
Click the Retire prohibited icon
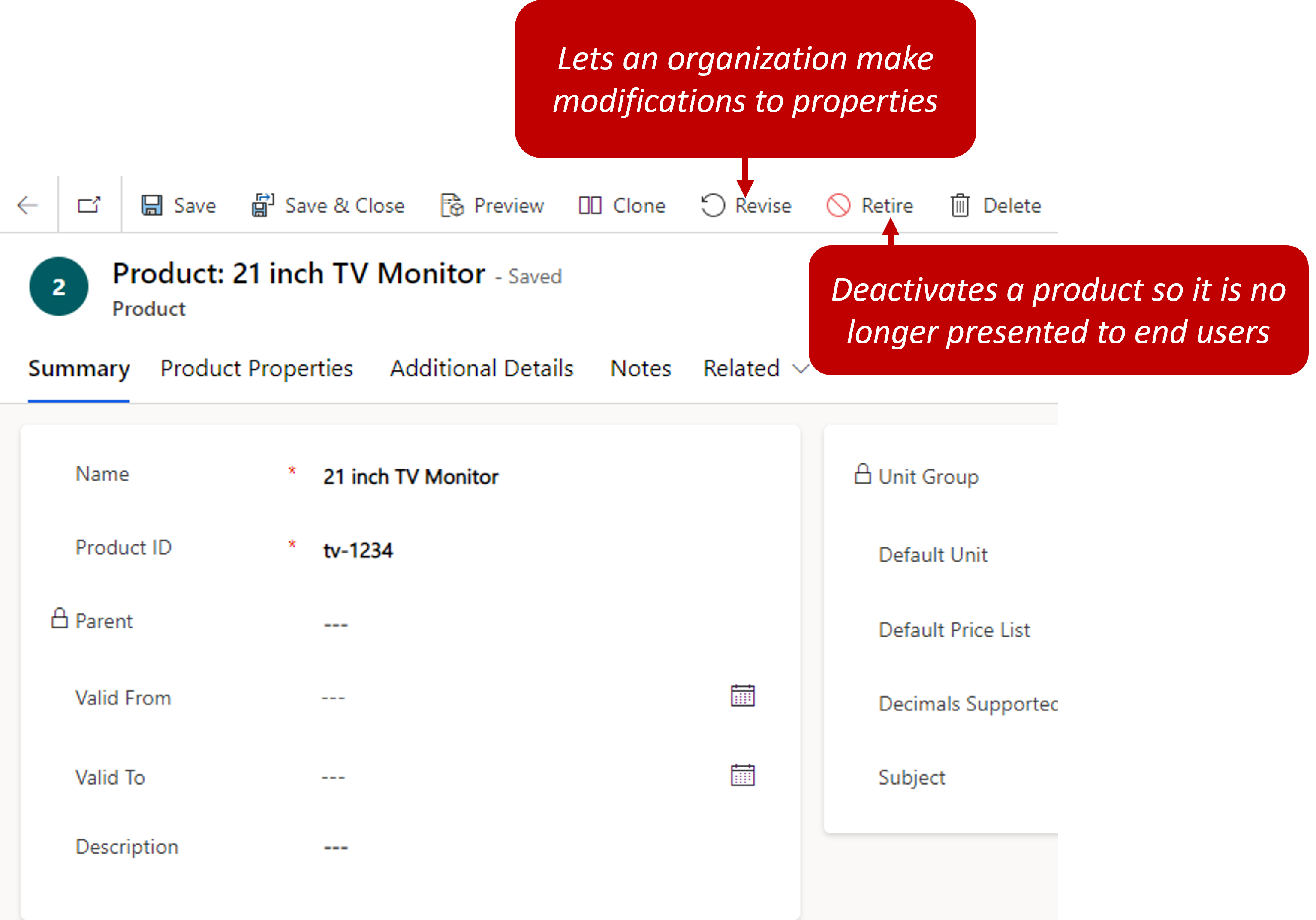[x=839, y=205]
